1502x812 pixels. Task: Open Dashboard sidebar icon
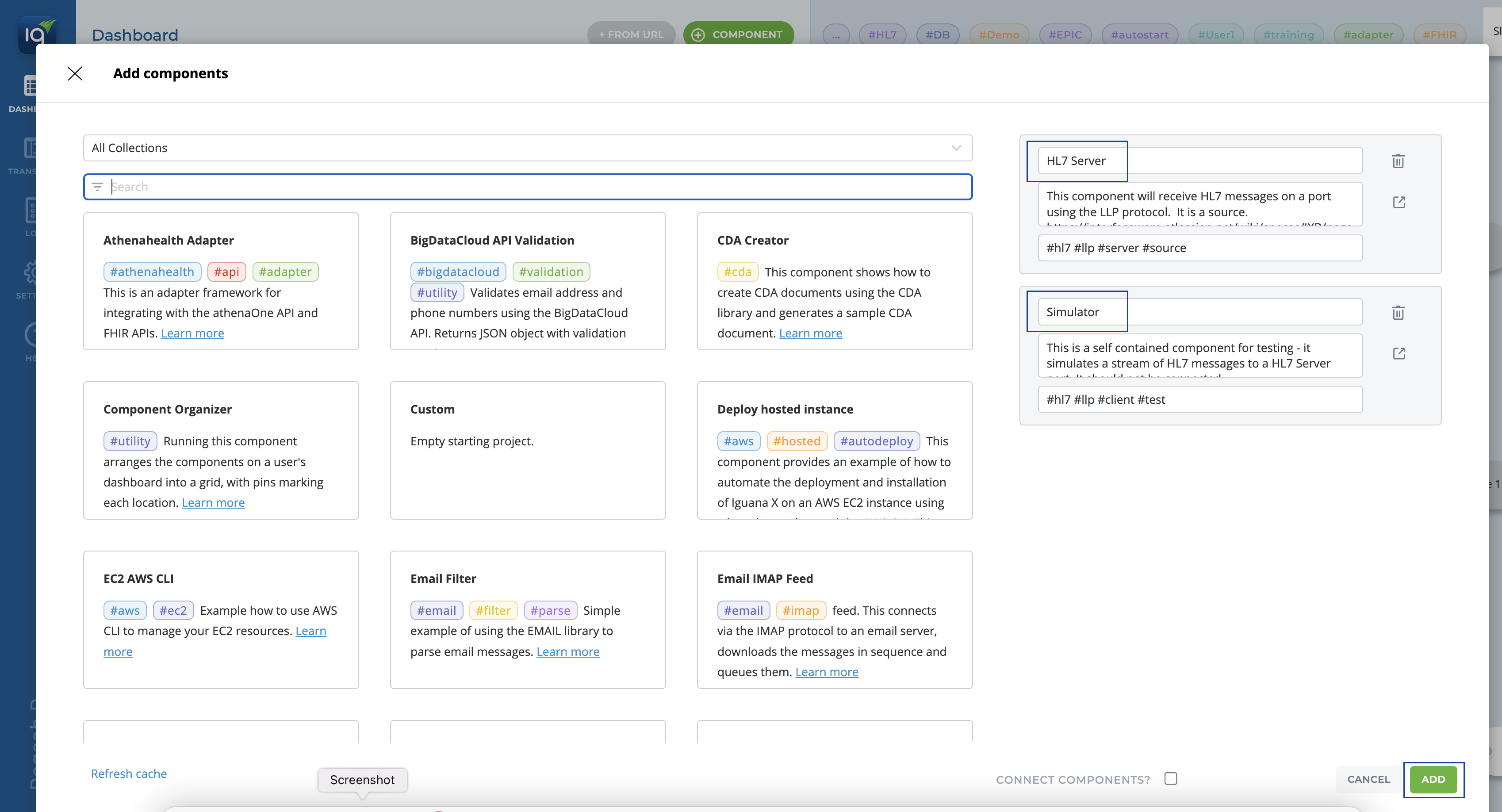coord(30,86)
